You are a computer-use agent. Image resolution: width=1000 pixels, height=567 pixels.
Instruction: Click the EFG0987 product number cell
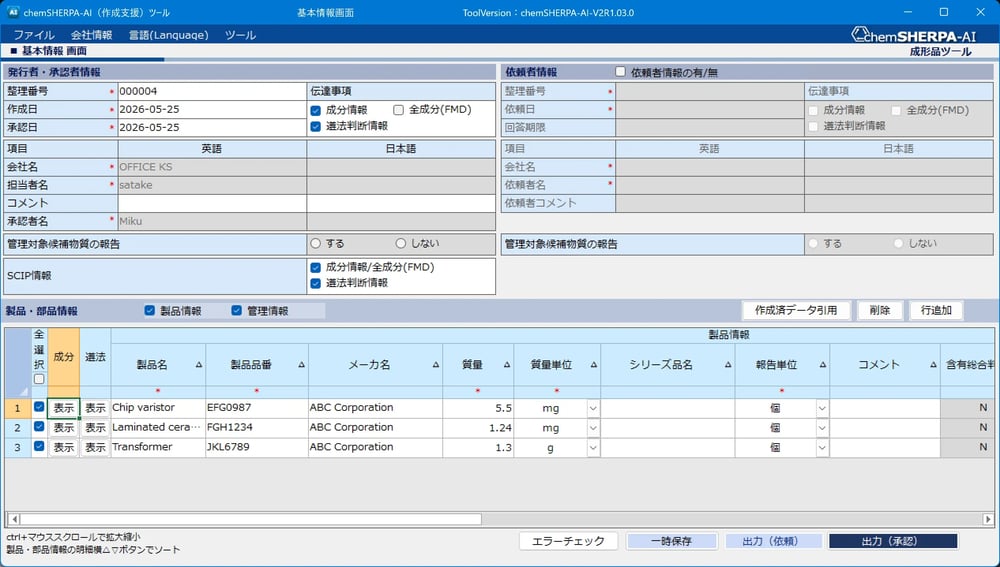click(x=257, y=408)
